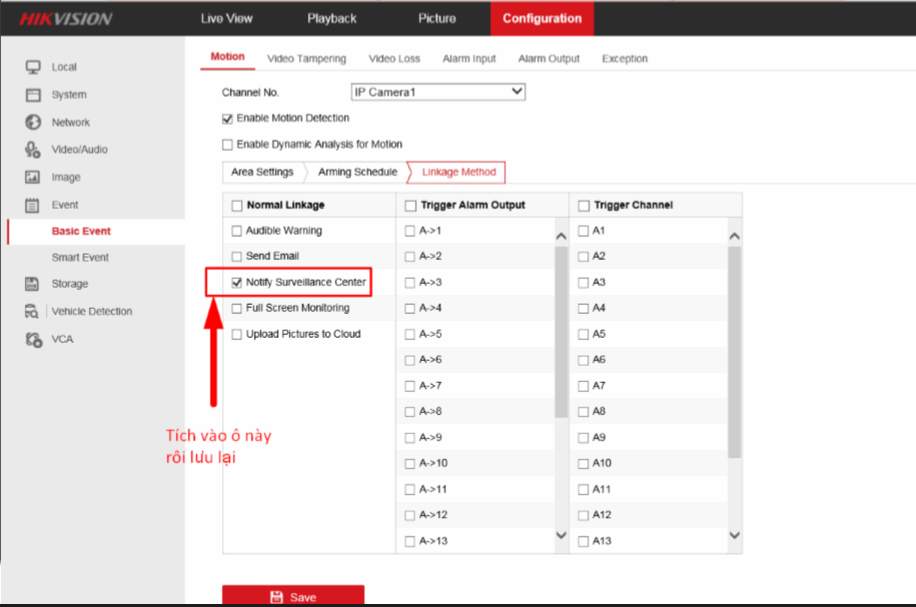Enable the Send Email checkbox
The width and height of the screenshot is (916, 607).
click(237, 257)
